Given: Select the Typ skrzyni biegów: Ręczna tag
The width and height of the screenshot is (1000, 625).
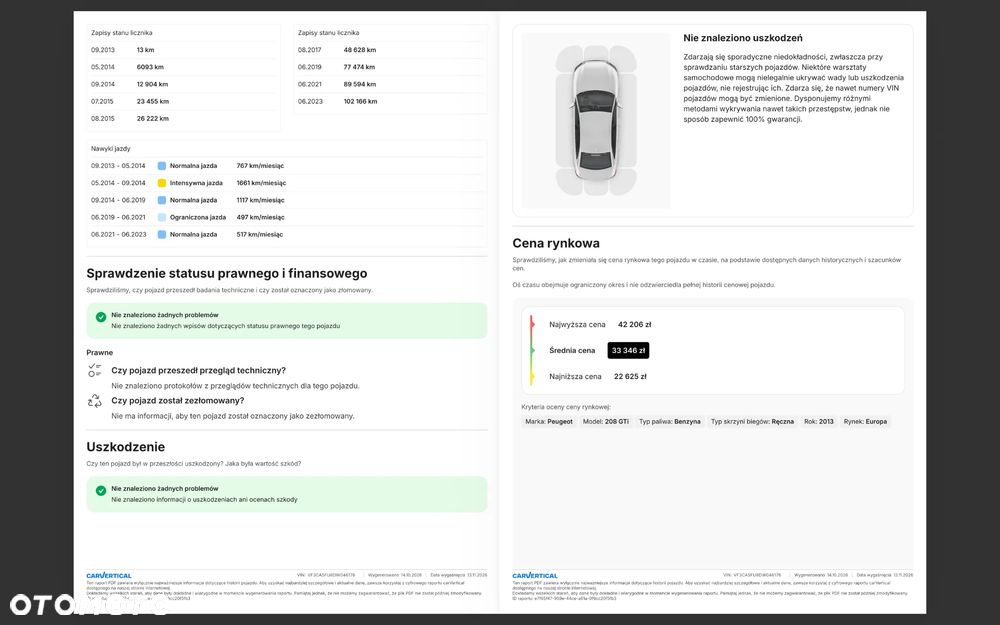Looking at the screenshot, I should pyautogui.click(x=753, y=422).
